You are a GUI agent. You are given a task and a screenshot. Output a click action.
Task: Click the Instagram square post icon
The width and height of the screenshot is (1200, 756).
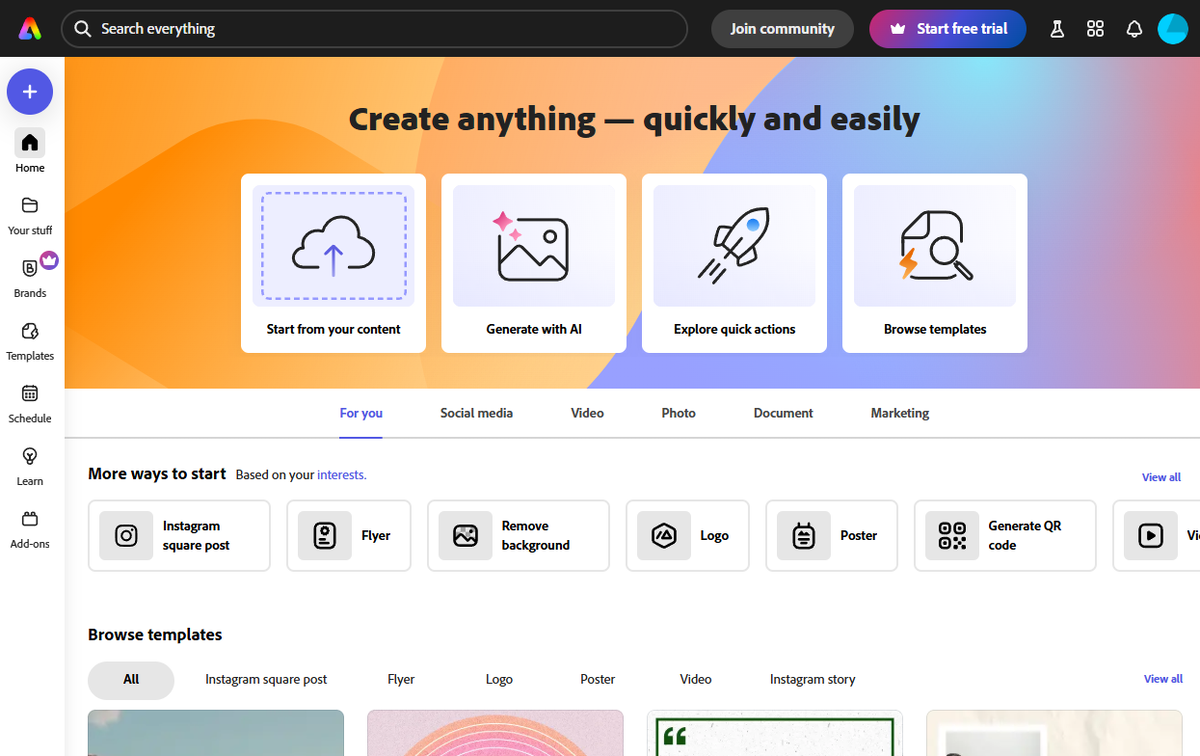(126, 536)
